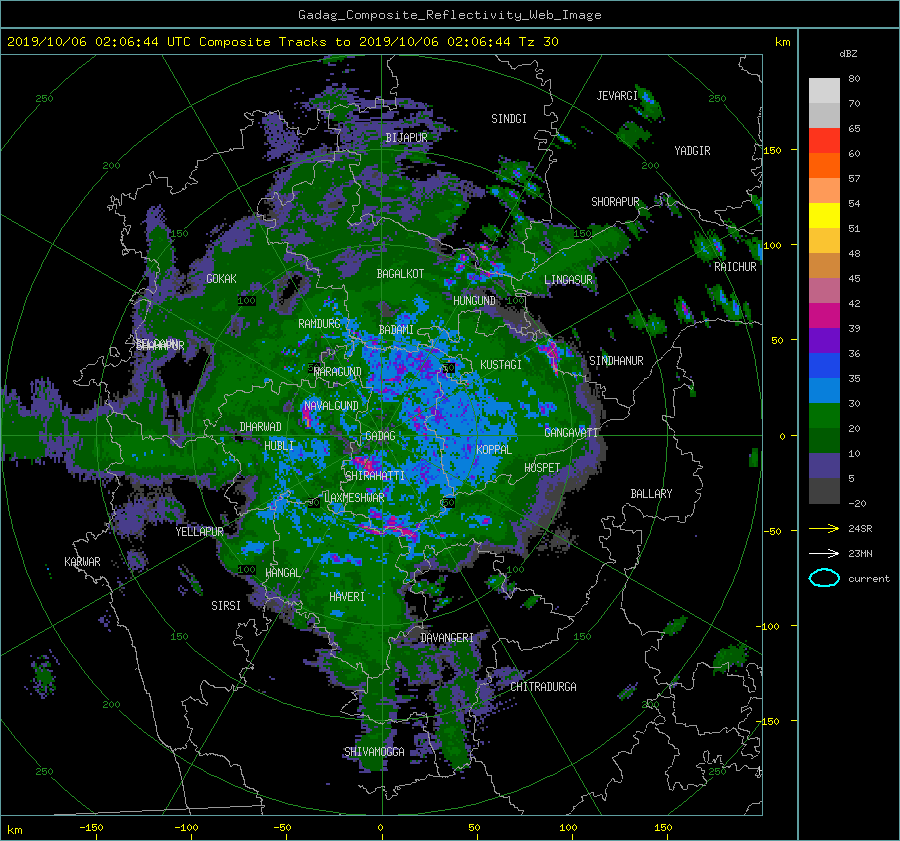Click the SINDHANUR city label
This screenshot has width=900, height=841.
click(x=616, y=361)
